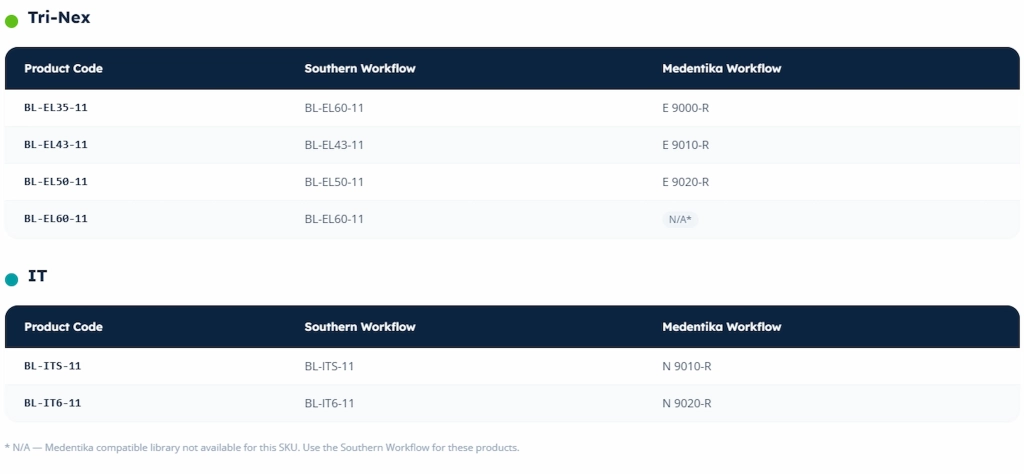Click Southern Workflow header in IT table
The width and height of the screenshot is (1024, 474).
360,327
